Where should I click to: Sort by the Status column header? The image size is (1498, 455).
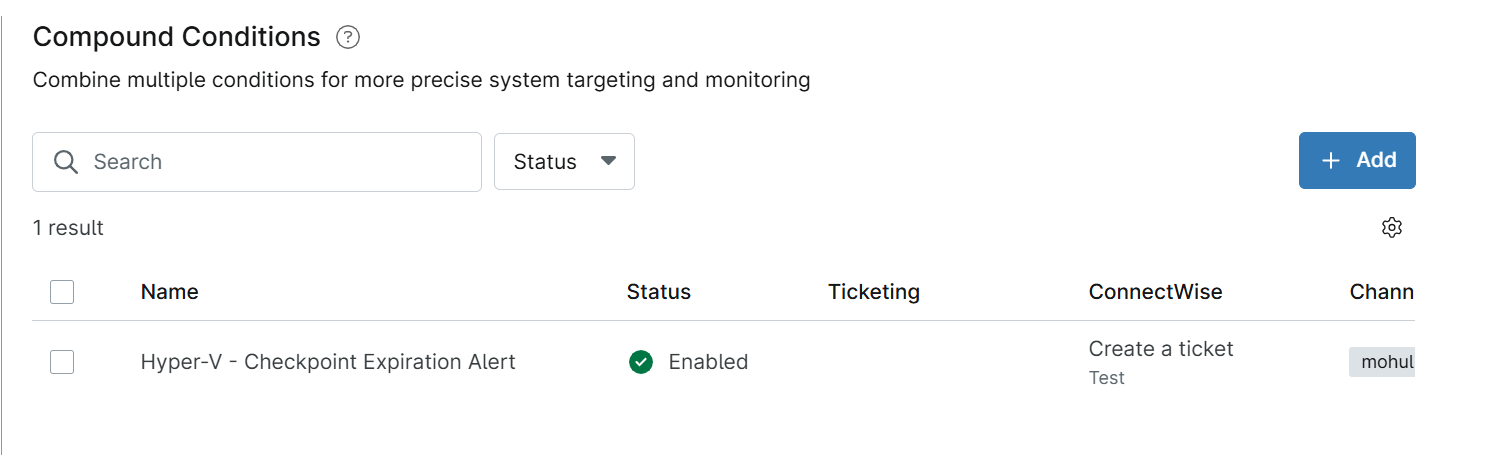tap(658, 292)
